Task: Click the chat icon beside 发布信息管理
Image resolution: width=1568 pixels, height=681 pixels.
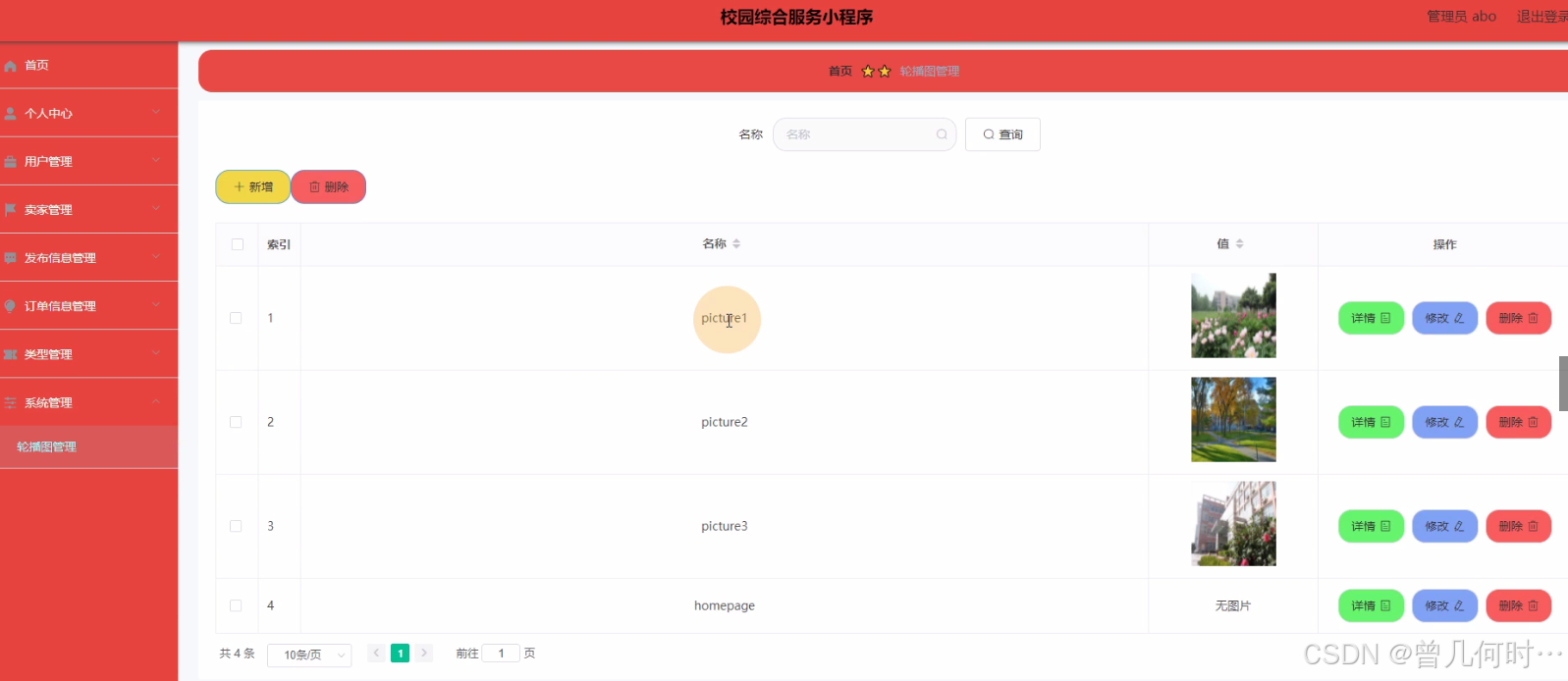Action: click(10, 258)
